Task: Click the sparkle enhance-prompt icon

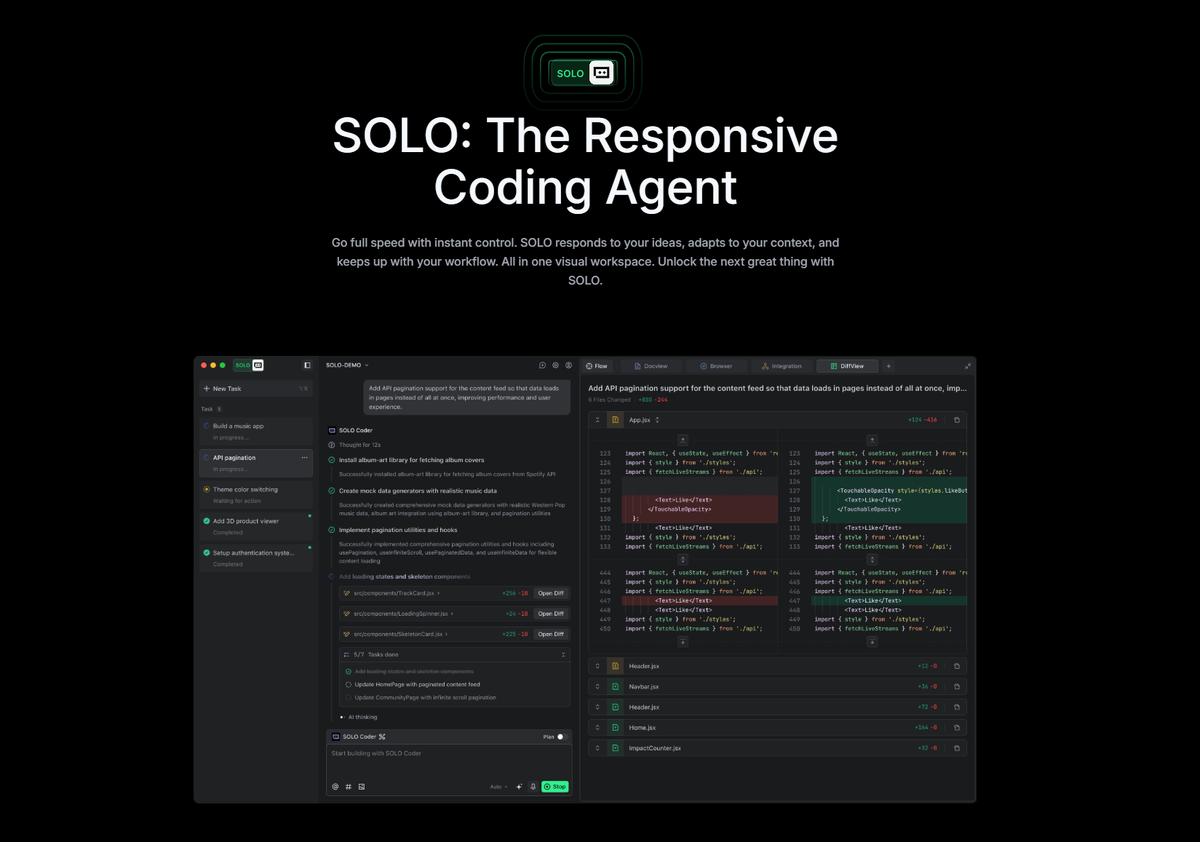Action: tap(519, 787)
